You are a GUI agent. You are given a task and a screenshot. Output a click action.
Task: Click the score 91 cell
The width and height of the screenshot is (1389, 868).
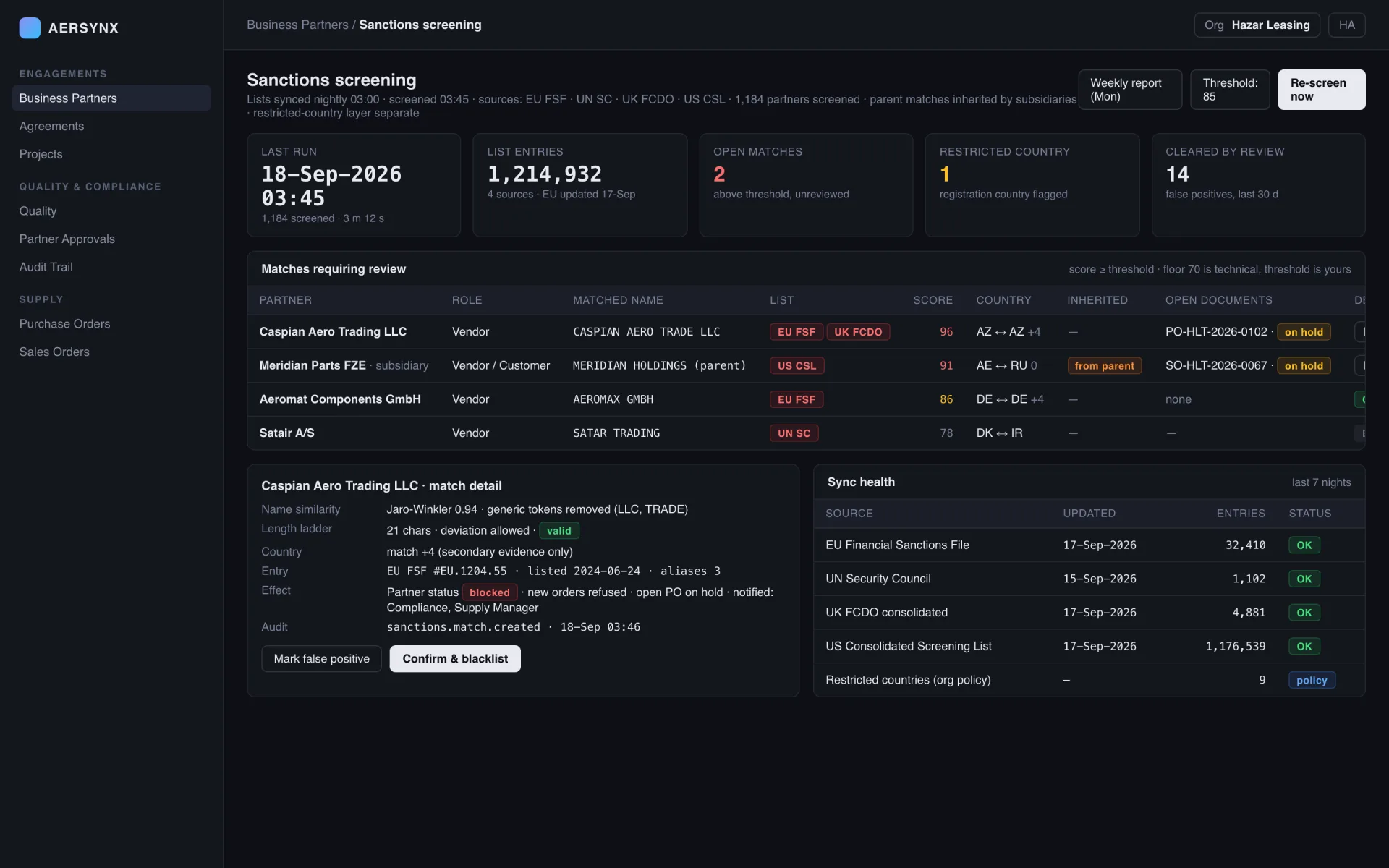coord(946,365)
